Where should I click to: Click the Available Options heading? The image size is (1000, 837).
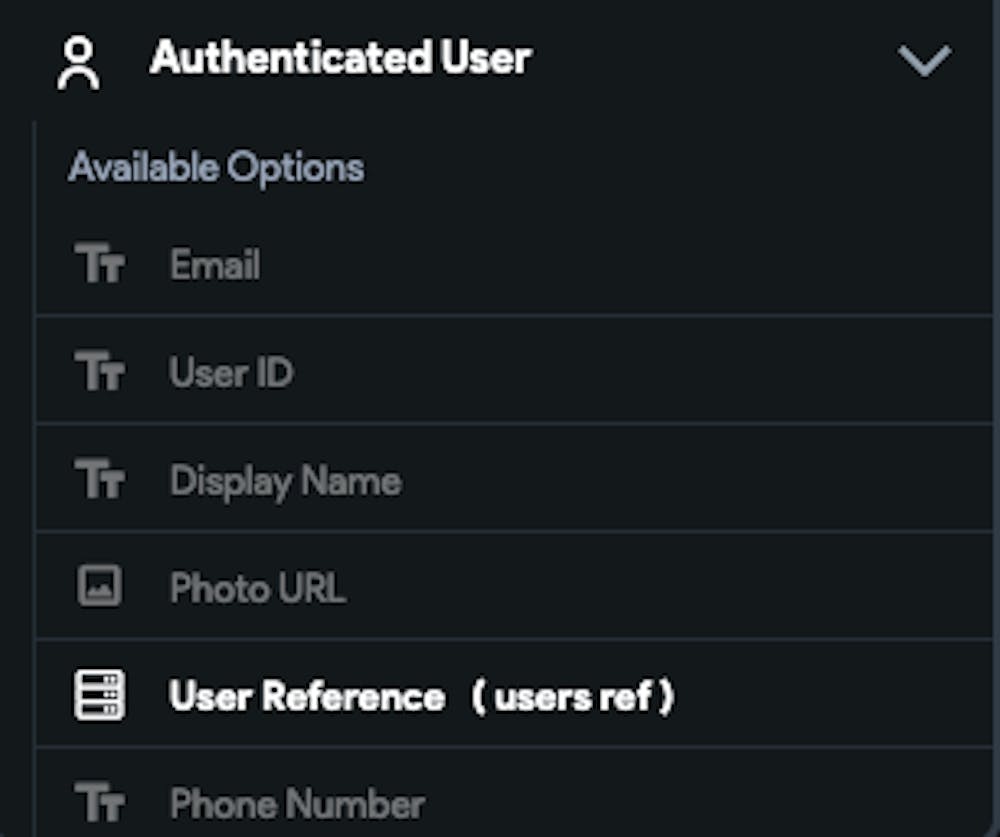point(216,167)
